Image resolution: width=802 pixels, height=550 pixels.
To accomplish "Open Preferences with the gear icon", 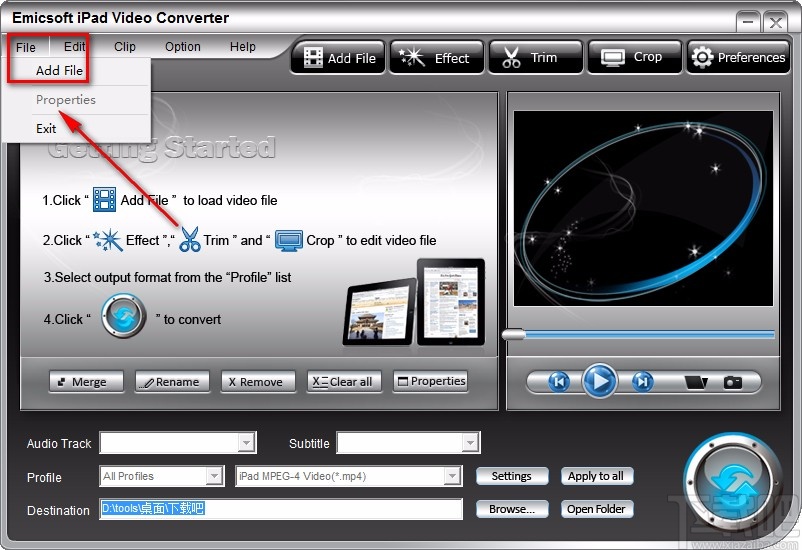I will click(x=738, y=58).
